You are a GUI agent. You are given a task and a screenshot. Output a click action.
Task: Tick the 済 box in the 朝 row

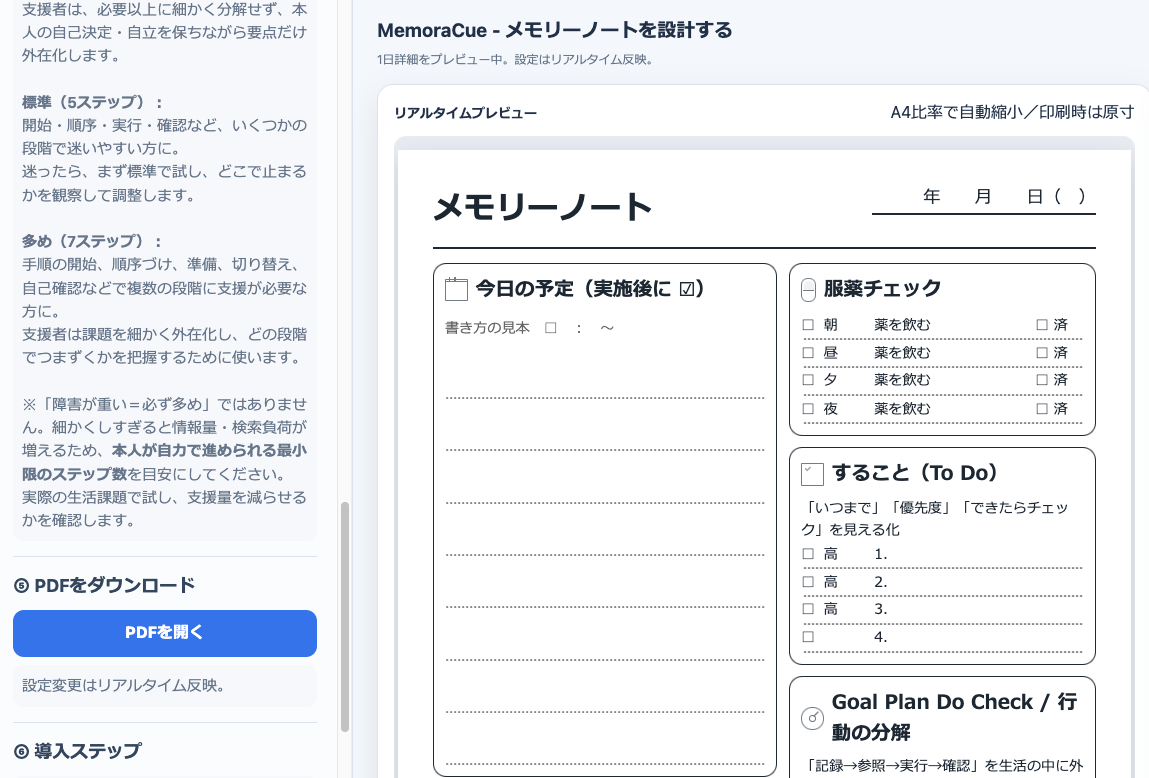1042,325
